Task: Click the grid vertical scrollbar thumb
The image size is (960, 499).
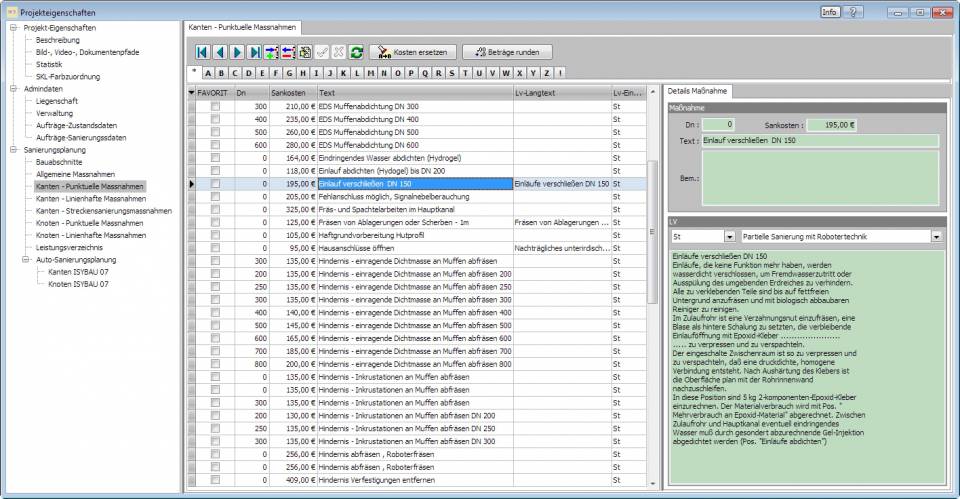Action: (652, 231)
